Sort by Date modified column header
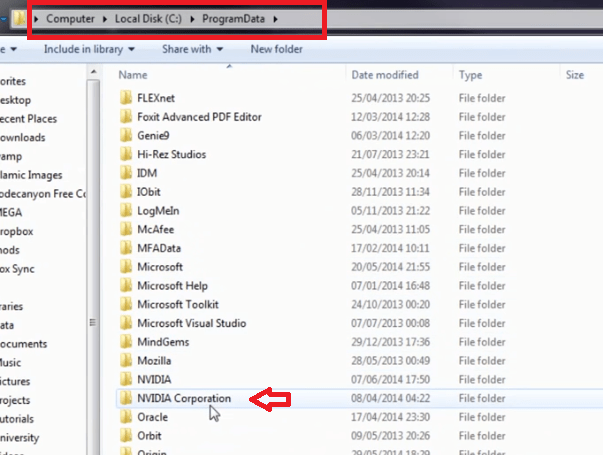The height and width of the screenshot is (455, 603). click(385, 75)
